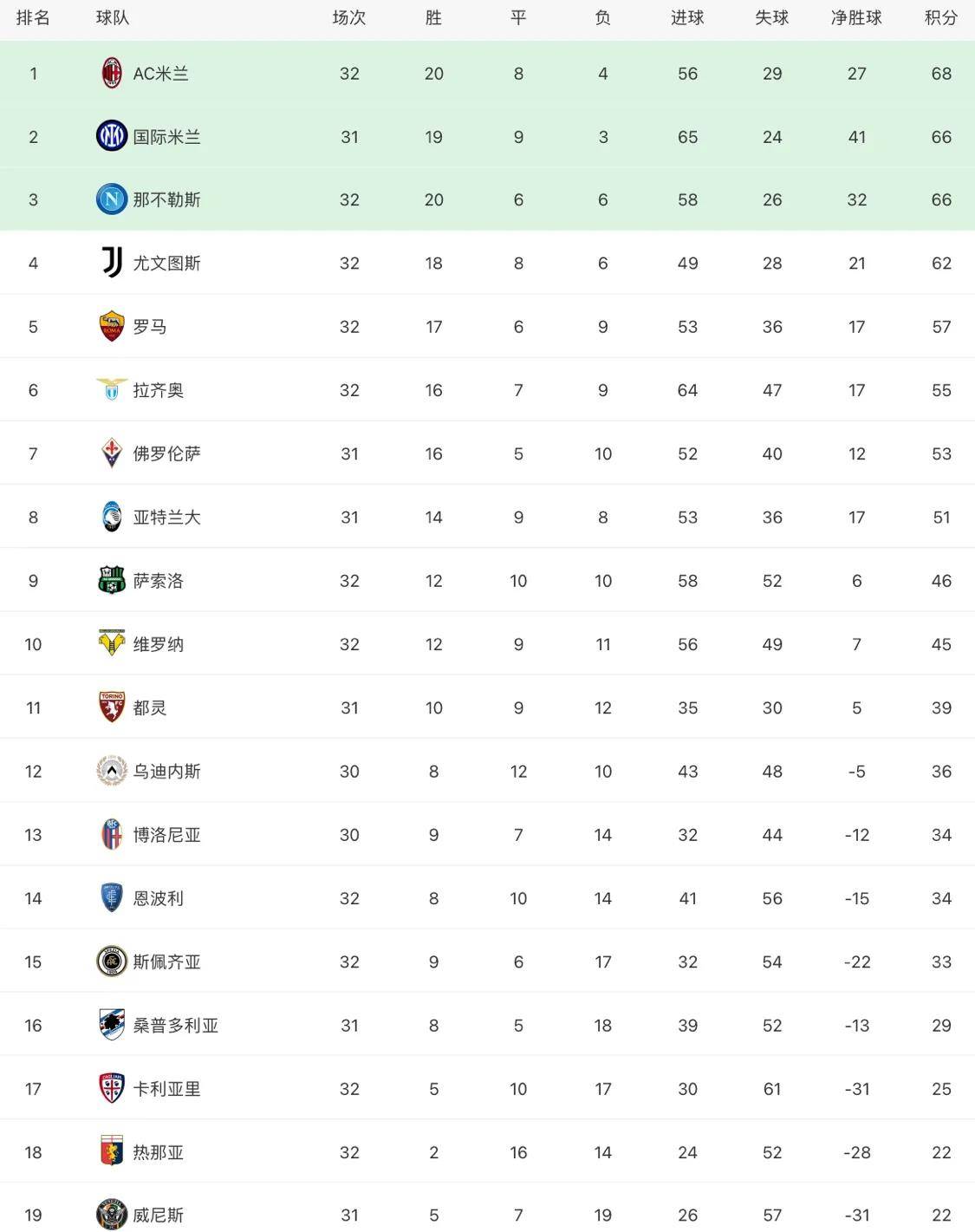
Task: Select the 佛罗伦萨 Fiorentina badge
Action: tap(112, 453)
